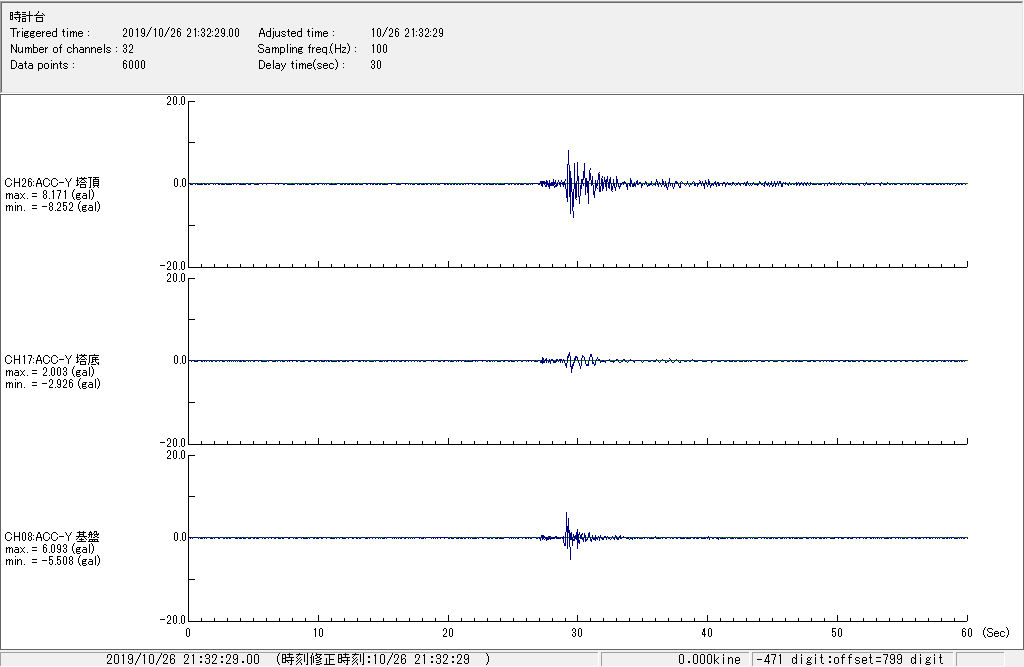Viewport: 1024px width, 667px height.
Task: Click the CH26:ACC-Y 塔頂 channel label
Action: [x=52, y=182]
